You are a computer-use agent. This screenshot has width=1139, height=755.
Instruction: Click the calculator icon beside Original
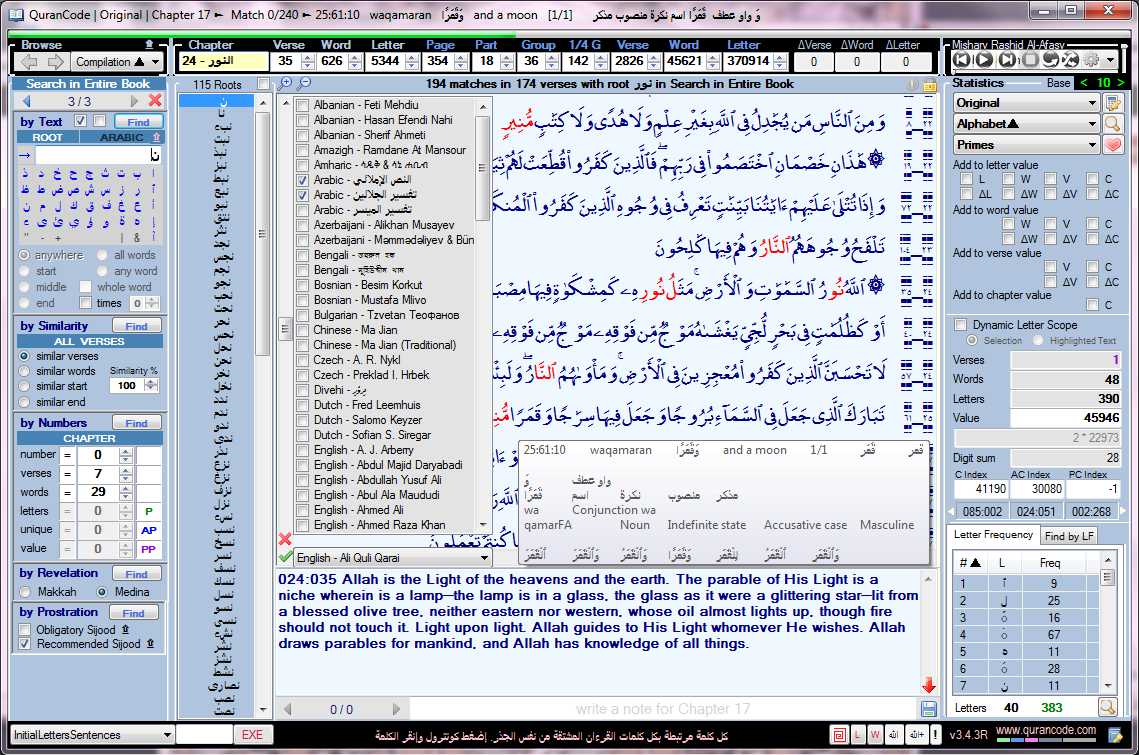click(1113, 103)
